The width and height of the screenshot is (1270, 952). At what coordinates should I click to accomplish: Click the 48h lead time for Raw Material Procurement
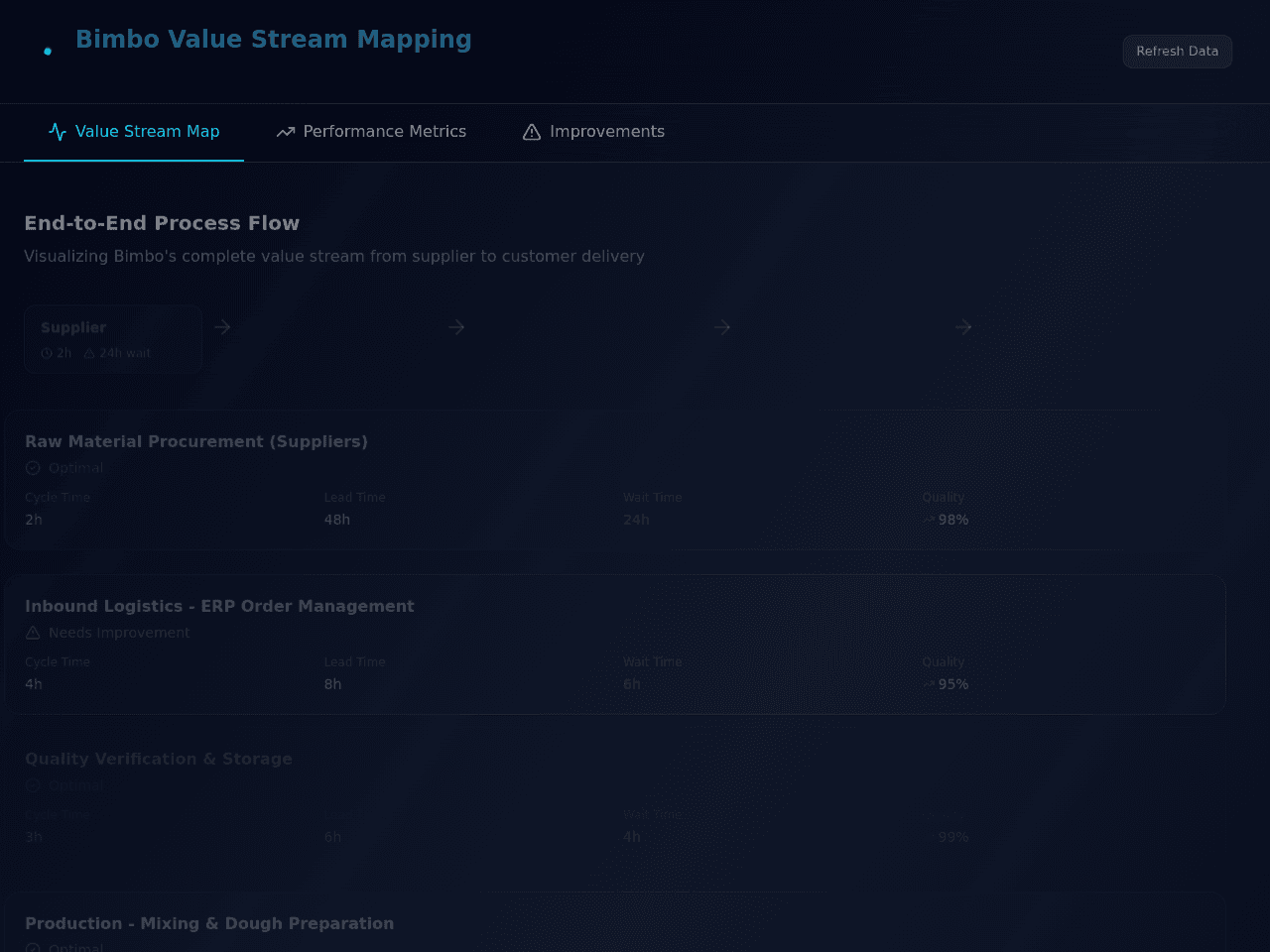tap(337, 520)
